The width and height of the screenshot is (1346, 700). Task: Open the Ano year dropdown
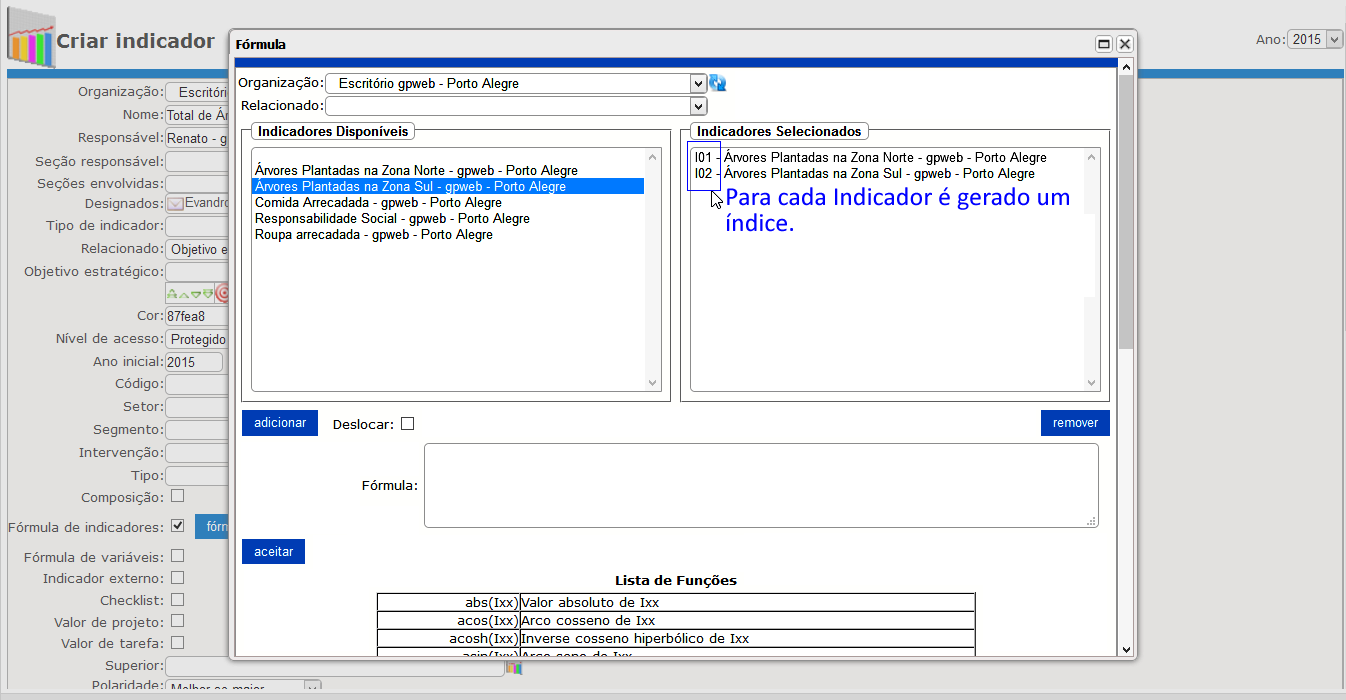1315,40
